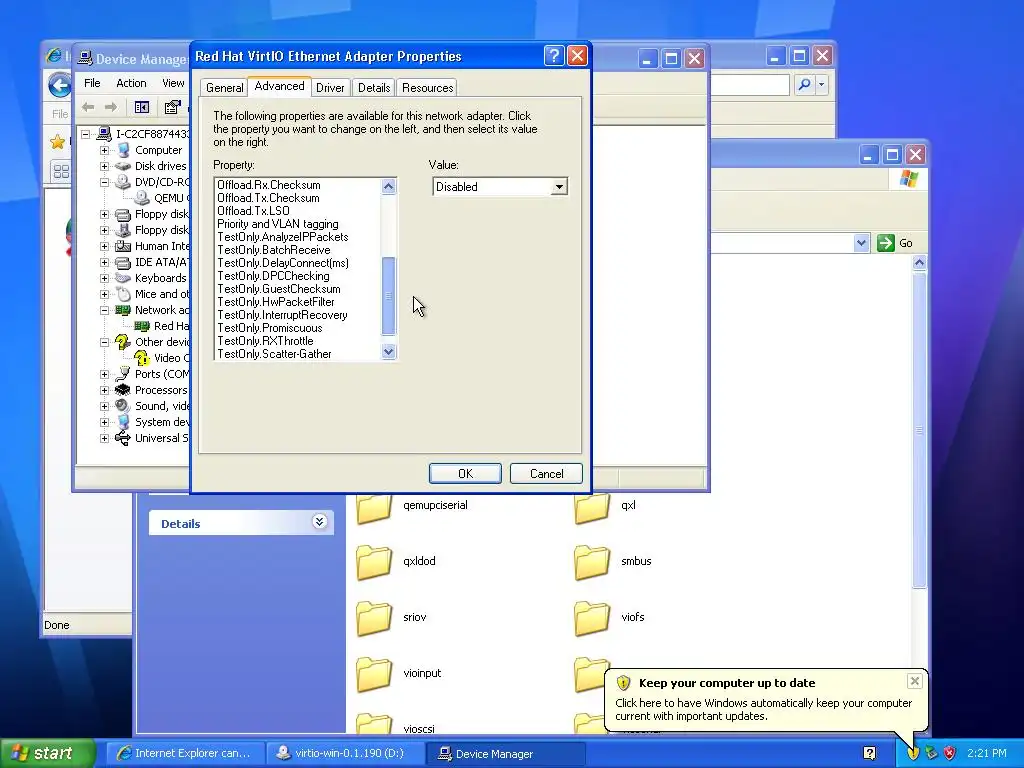This screenshot has height=768, width=1024.
Task: Expand the Computer tree node
Action: coord(104,150)
